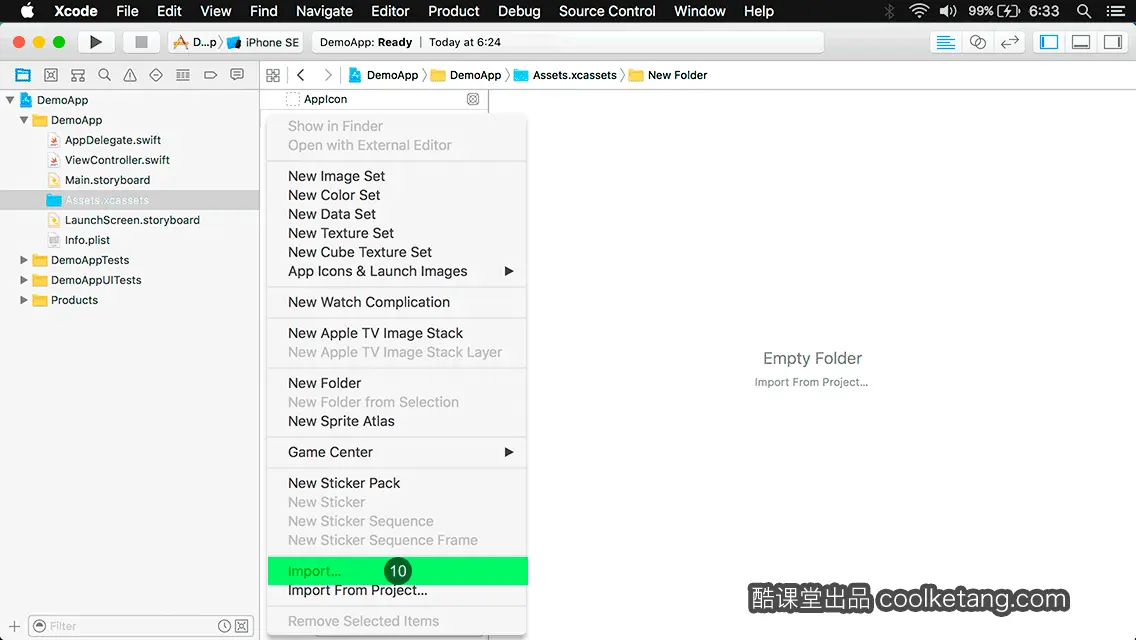Viewport: 1136px width, 640px height.
Task: Select AppDelegate.swift file
Action: click(113, 140)
